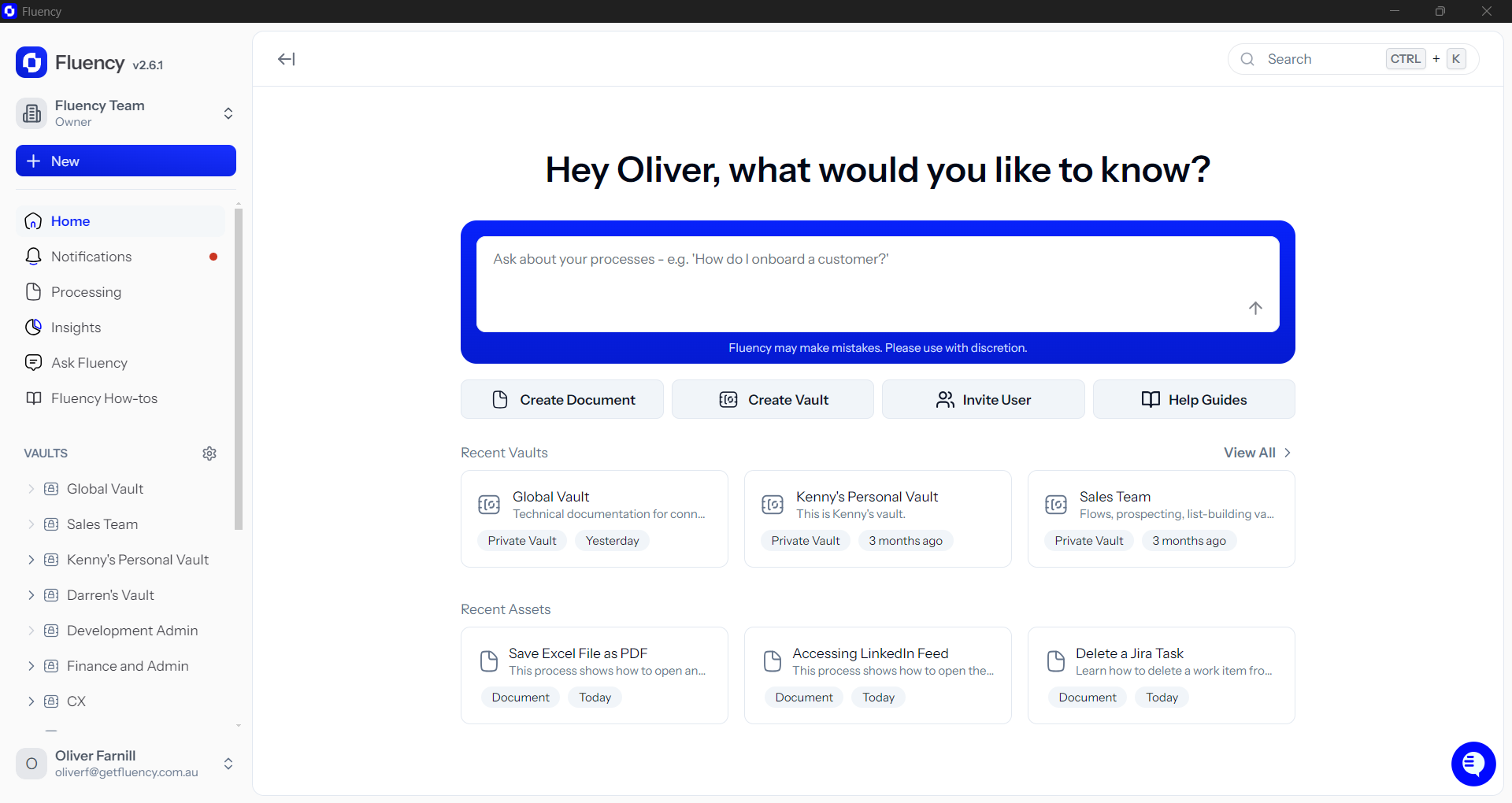Open the Insights page
This screenshot has height=803, width=1512.
pyautogui.click(x=120, y=327)
